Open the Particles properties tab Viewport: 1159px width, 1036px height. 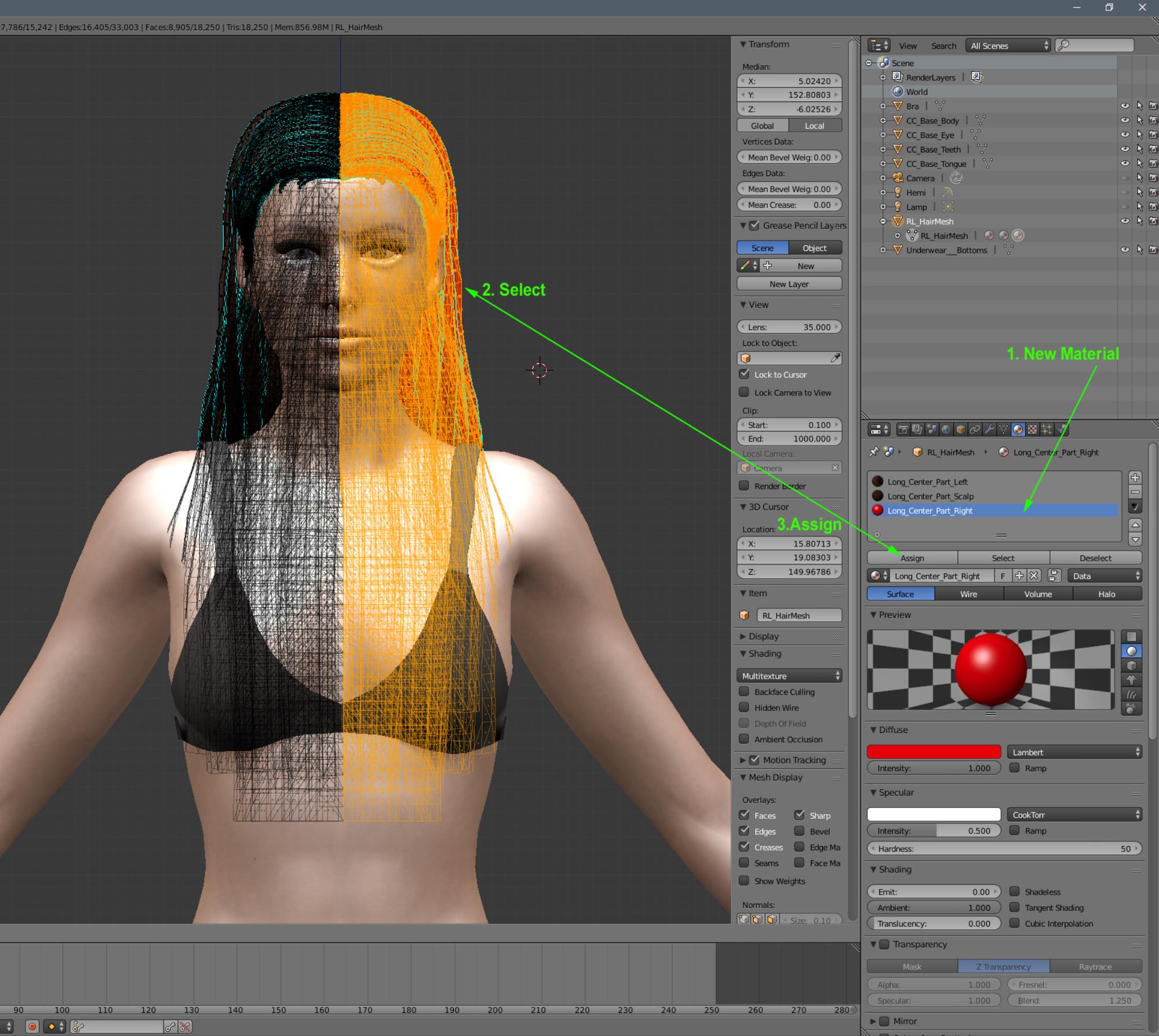tap(1047, 429)
